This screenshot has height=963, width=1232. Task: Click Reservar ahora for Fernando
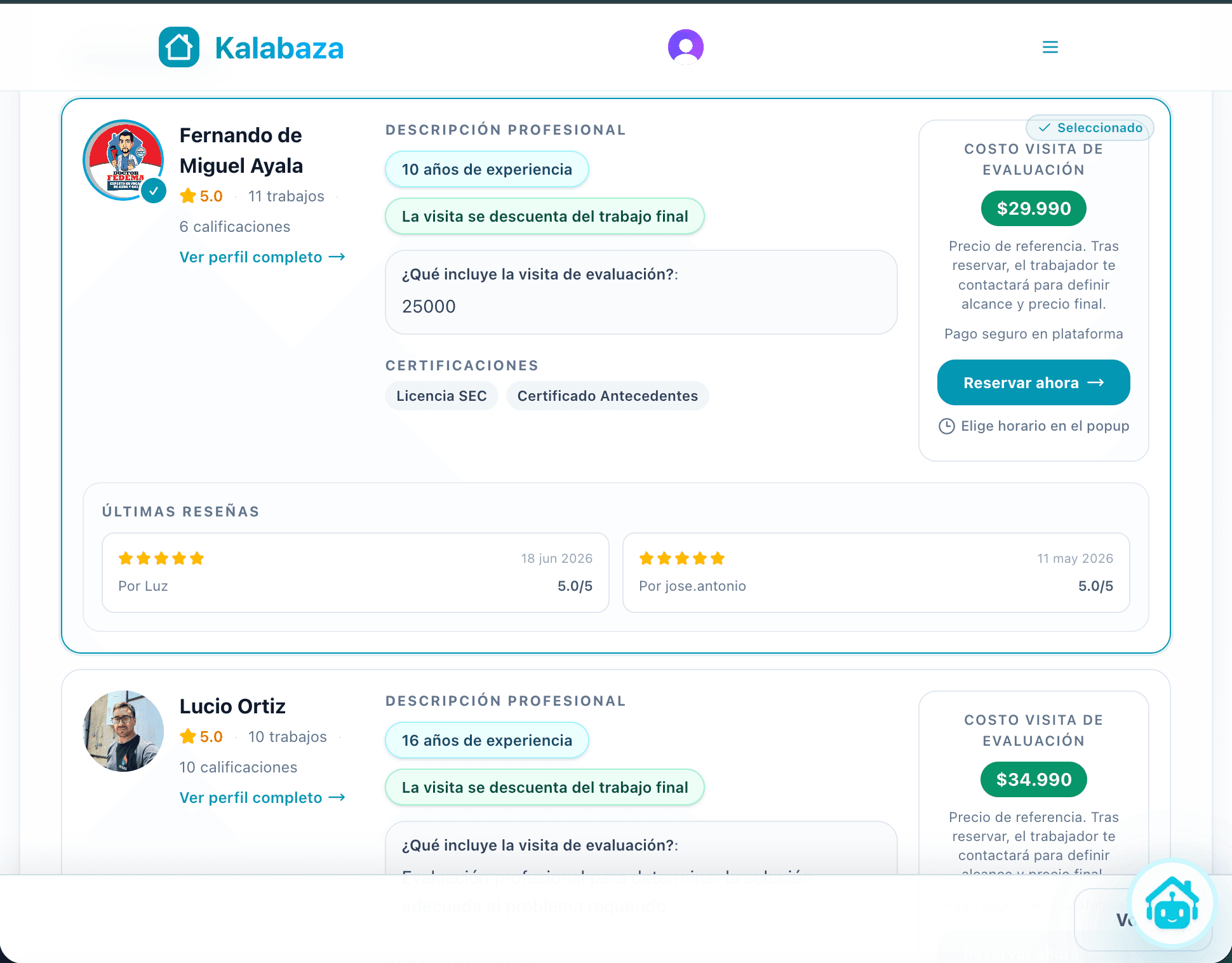pos(1034,382)
